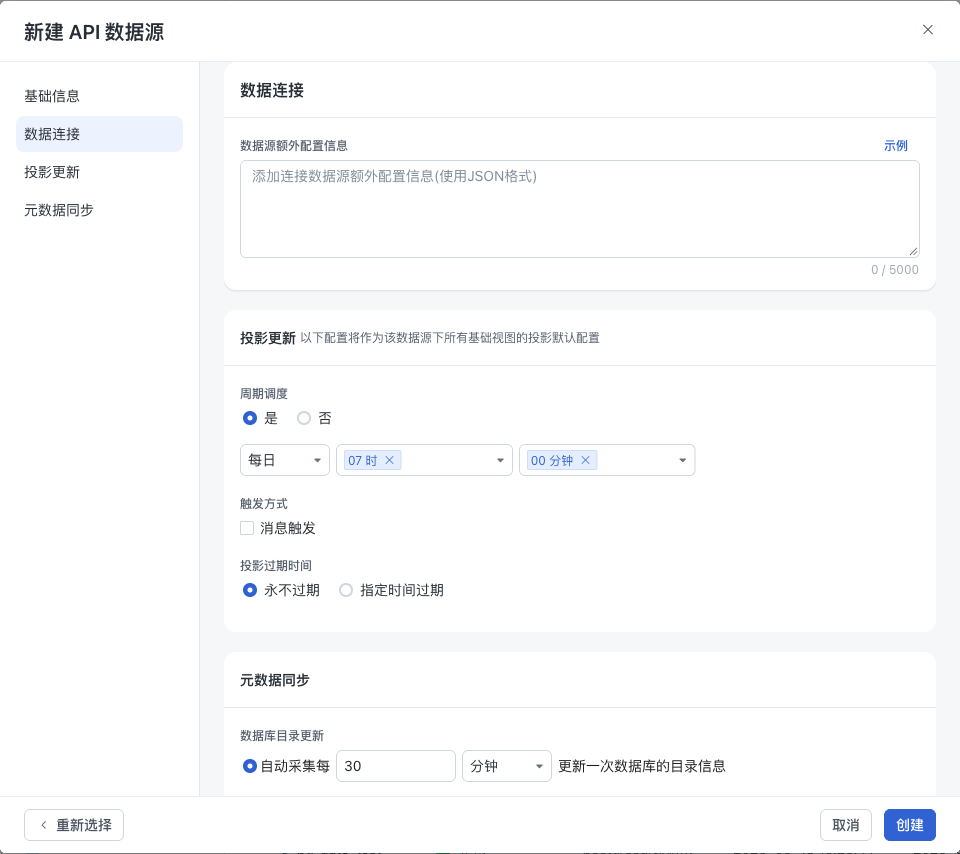Select 基础信息 in the sidebar
960x854 pixels.
(x=99, y=96)
